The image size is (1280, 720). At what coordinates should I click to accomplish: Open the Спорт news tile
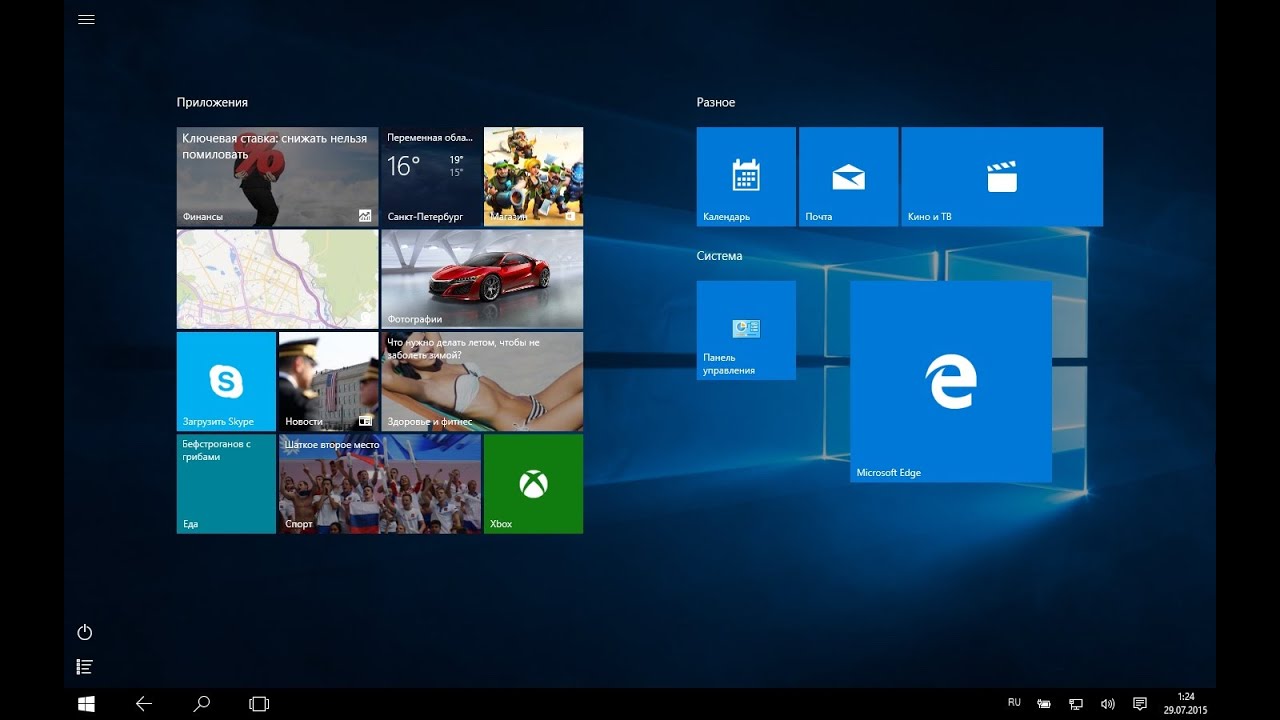pyautogui.click(x=379, y=483)
